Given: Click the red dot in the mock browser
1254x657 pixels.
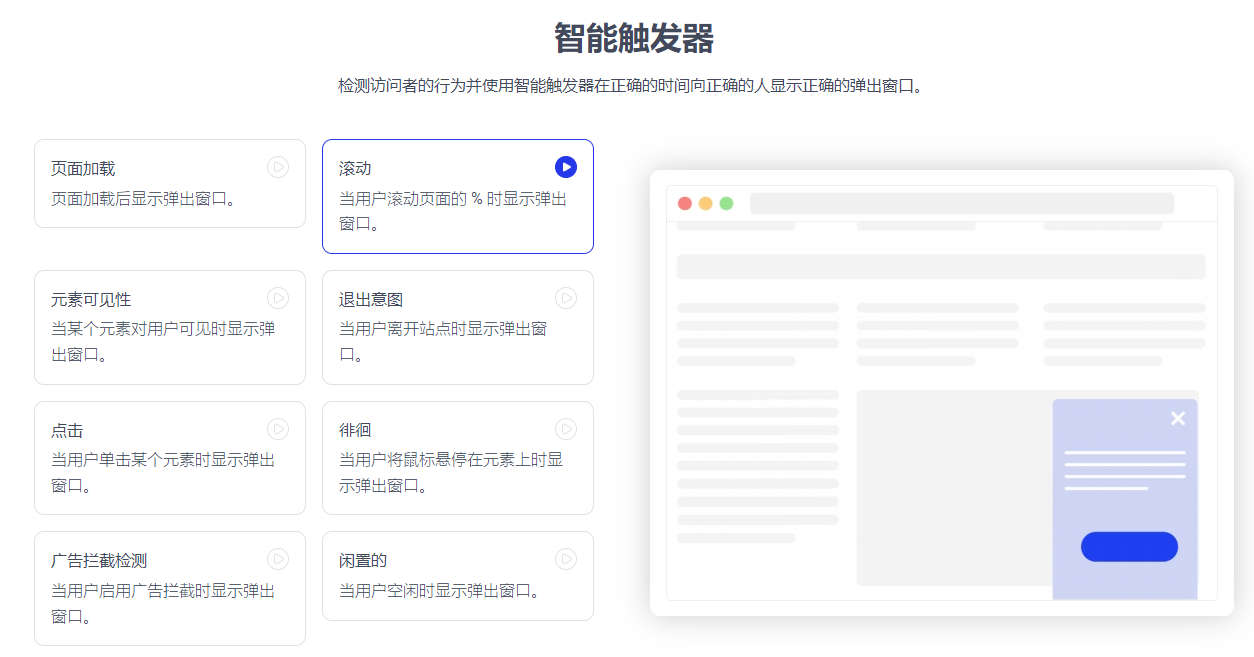Looking at the screenshot, I should click(685, 203).
